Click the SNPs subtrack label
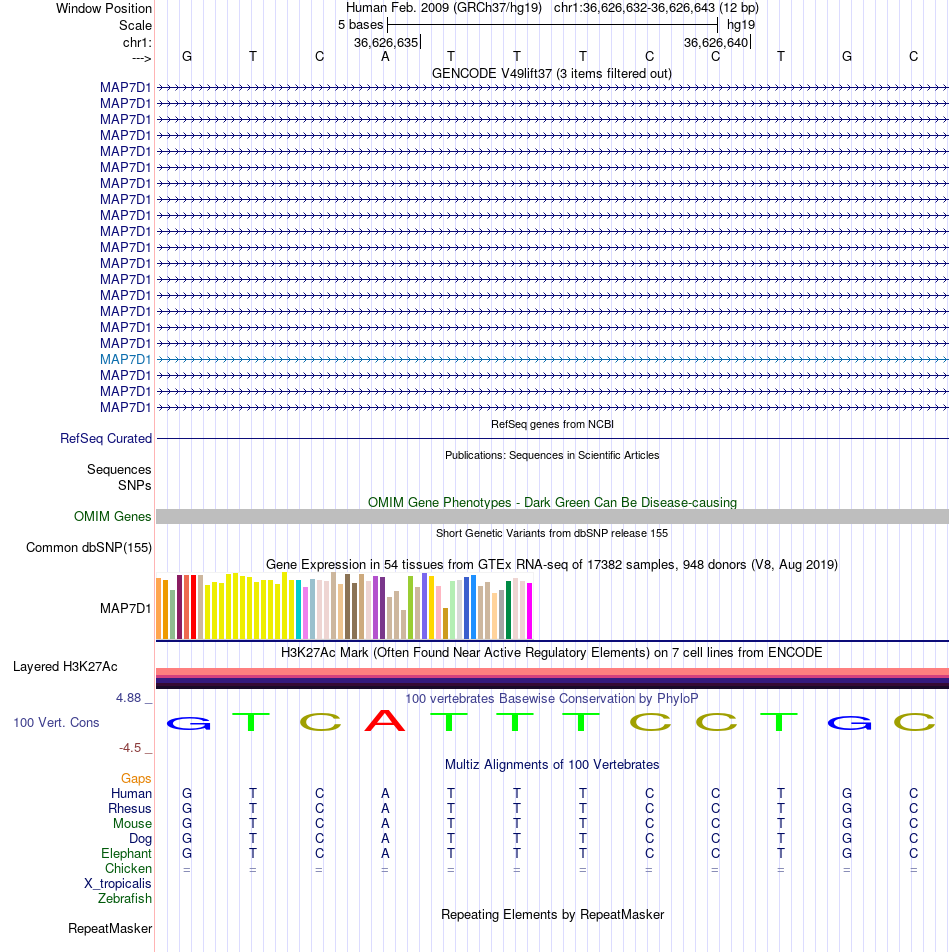Screen dimensions: 950x952 [x=135, y=486]
